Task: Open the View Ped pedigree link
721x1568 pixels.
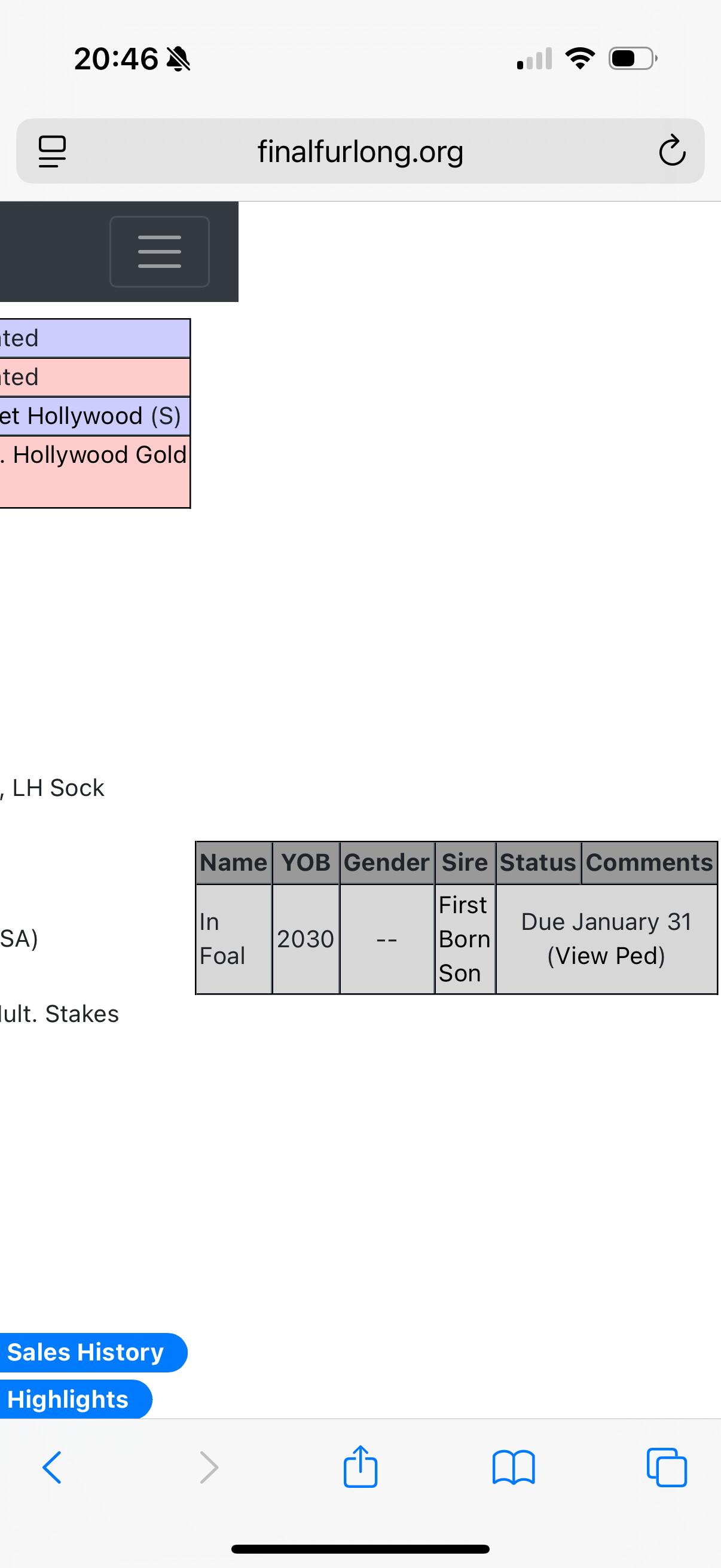Action: (x=606, y=956)
